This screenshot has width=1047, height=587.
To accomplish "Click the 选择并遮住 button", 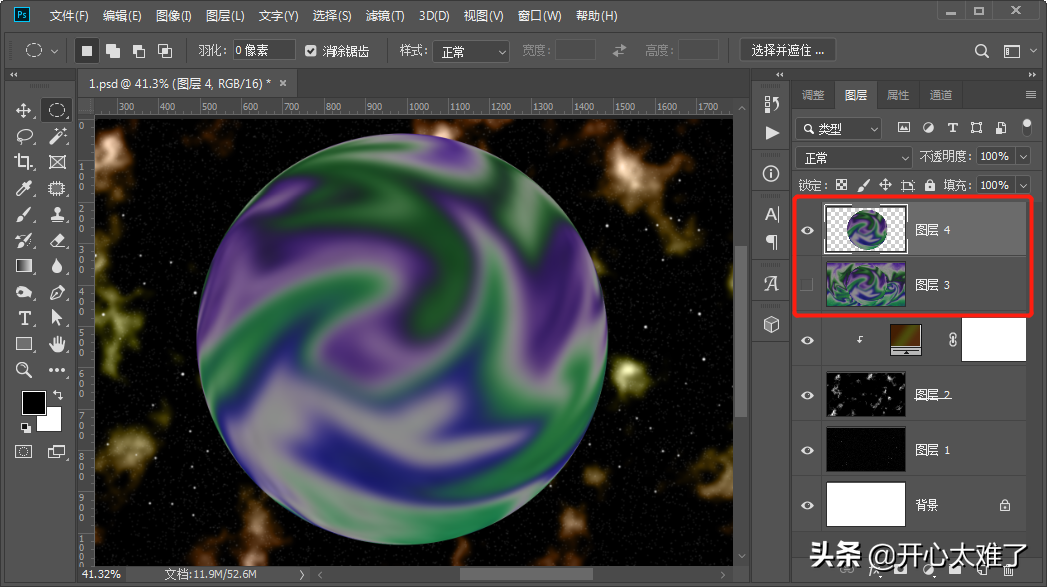I will point(788,51).
